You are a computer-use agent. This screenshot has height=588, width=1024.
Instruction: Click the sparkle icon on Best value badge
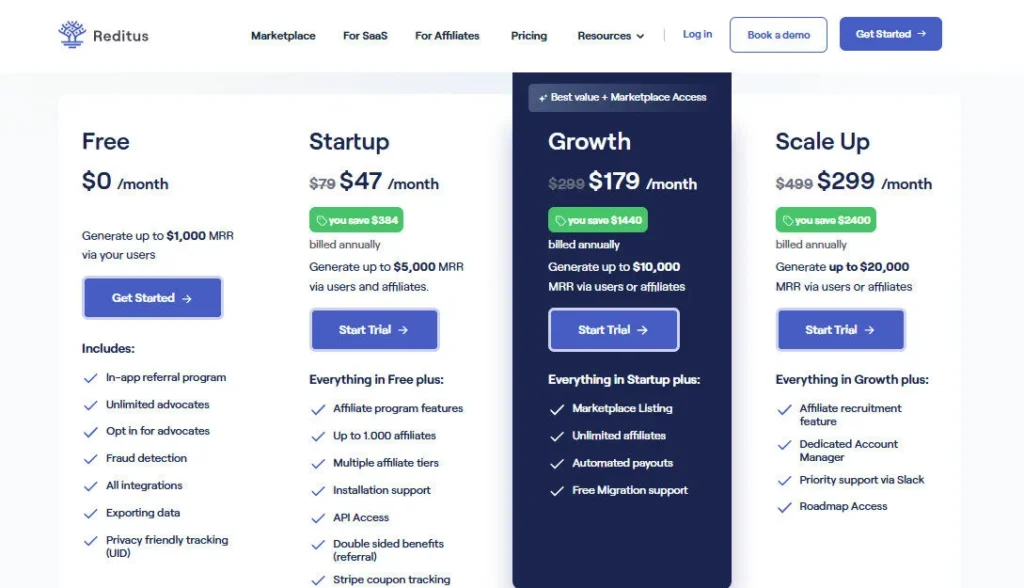543,98
